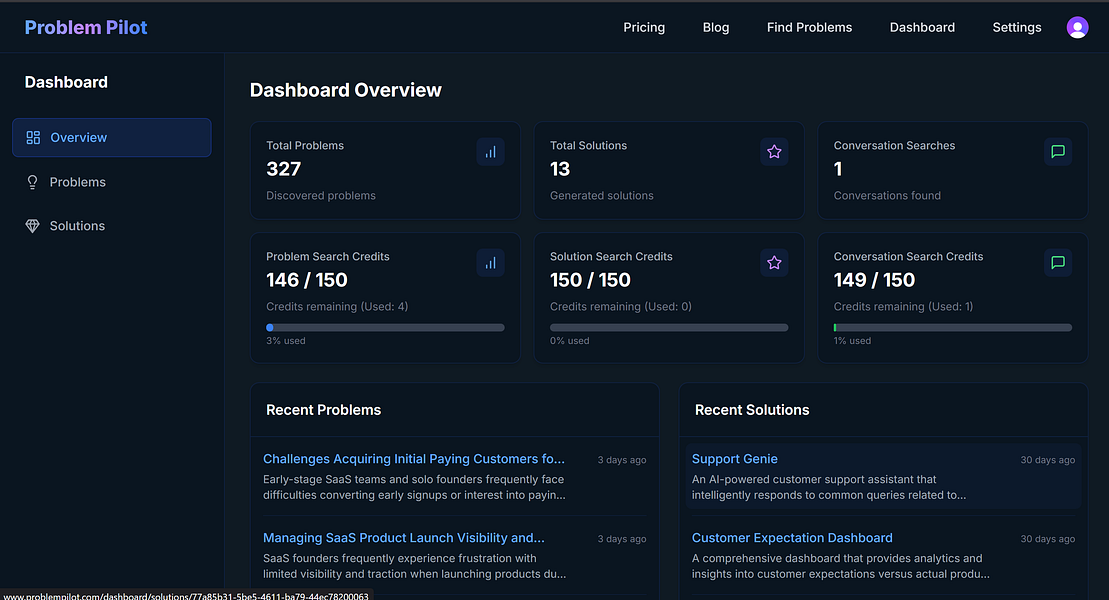Click the Problem Search Credits progress bar

click(x=385, y=327)
